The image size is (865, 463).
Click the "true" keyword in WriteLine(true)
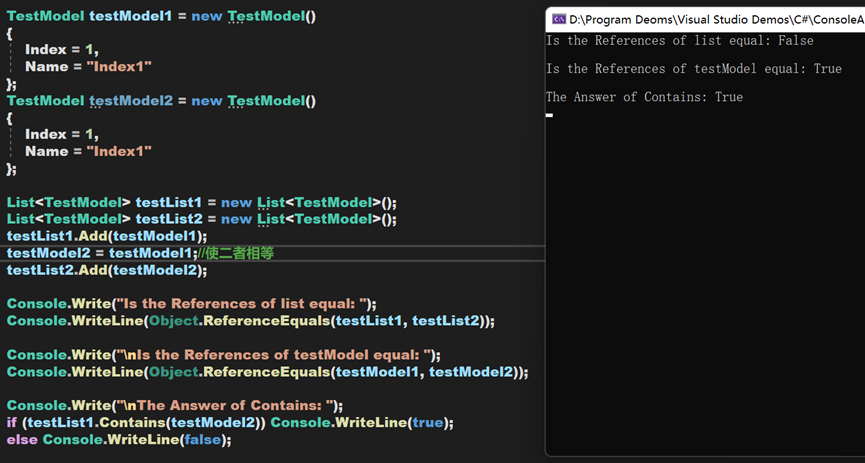[x=428, y=422]
